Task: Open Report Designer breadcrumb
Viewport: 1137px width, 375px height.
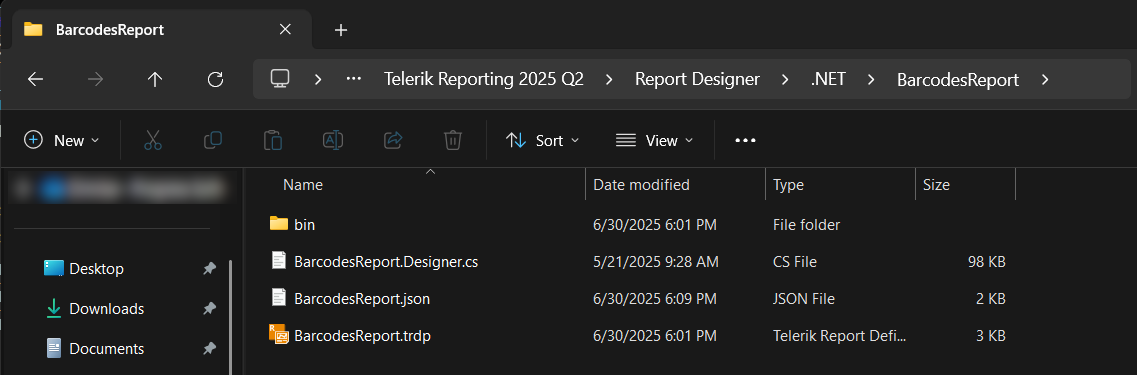Action: click(x=698, y=80)
